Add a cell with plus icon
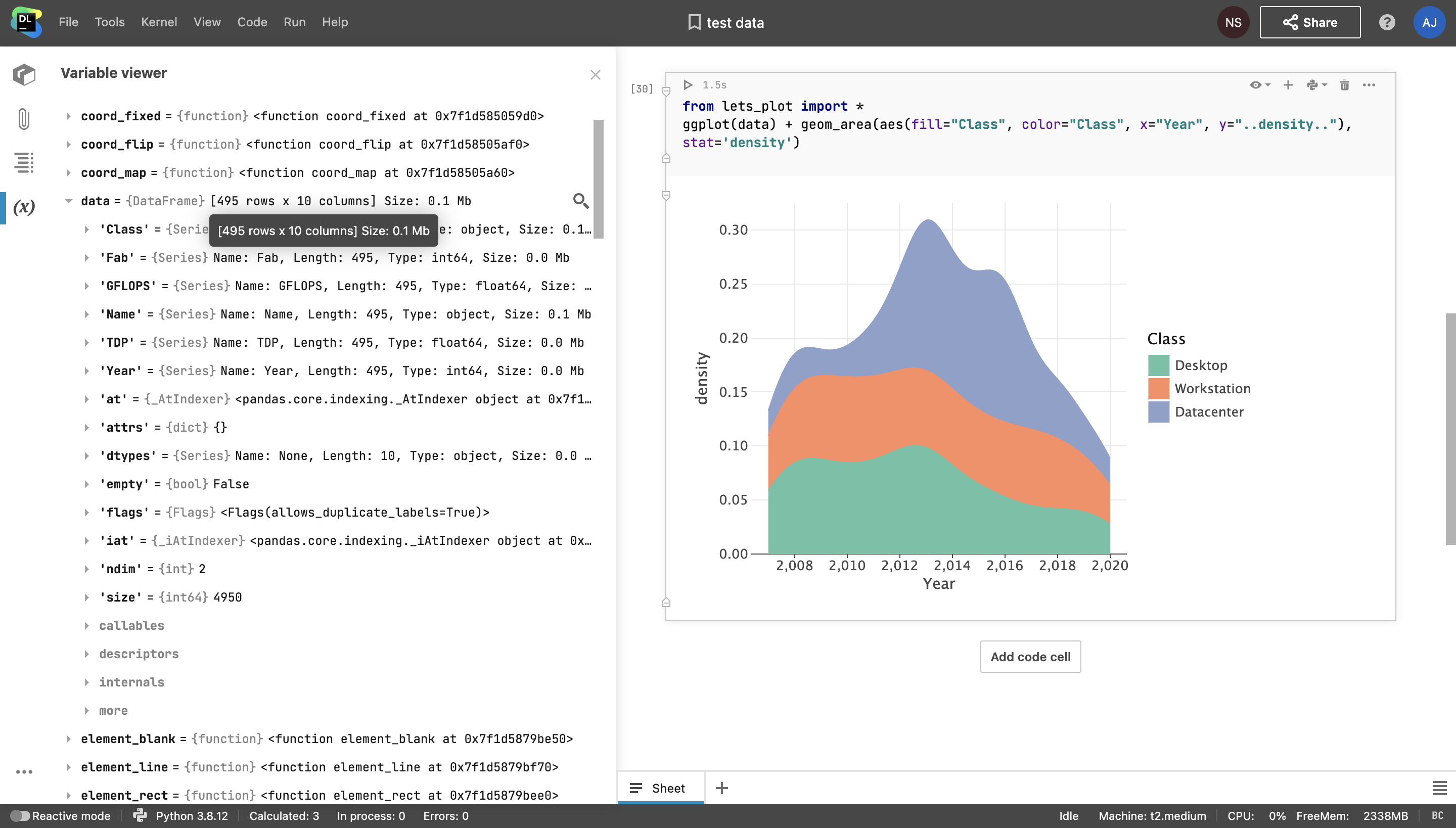The height and width of the screenshot is (828, 1456). click(1288, 85)
